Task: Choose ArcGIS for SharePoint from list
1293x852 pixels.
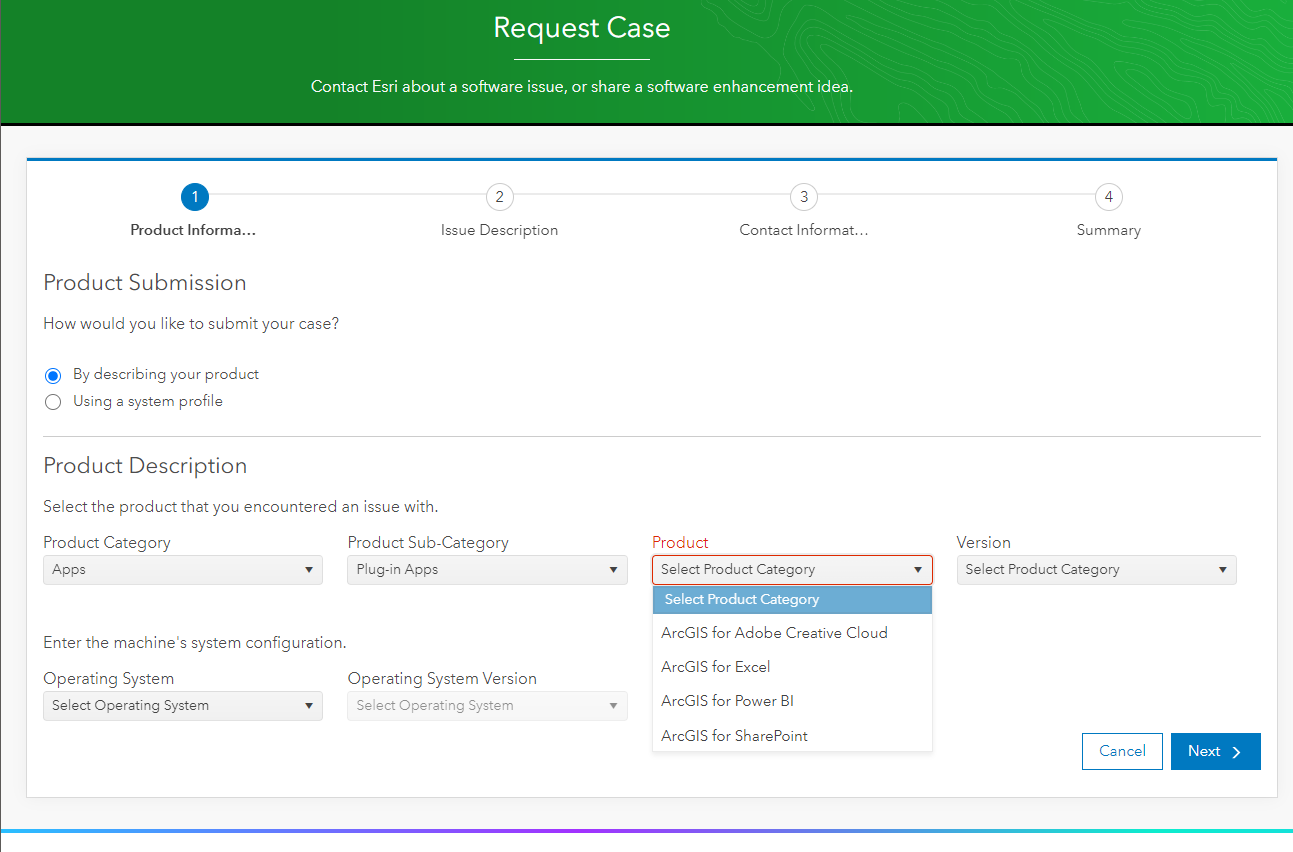Action: pyautogui.click(x=734, y=736)
